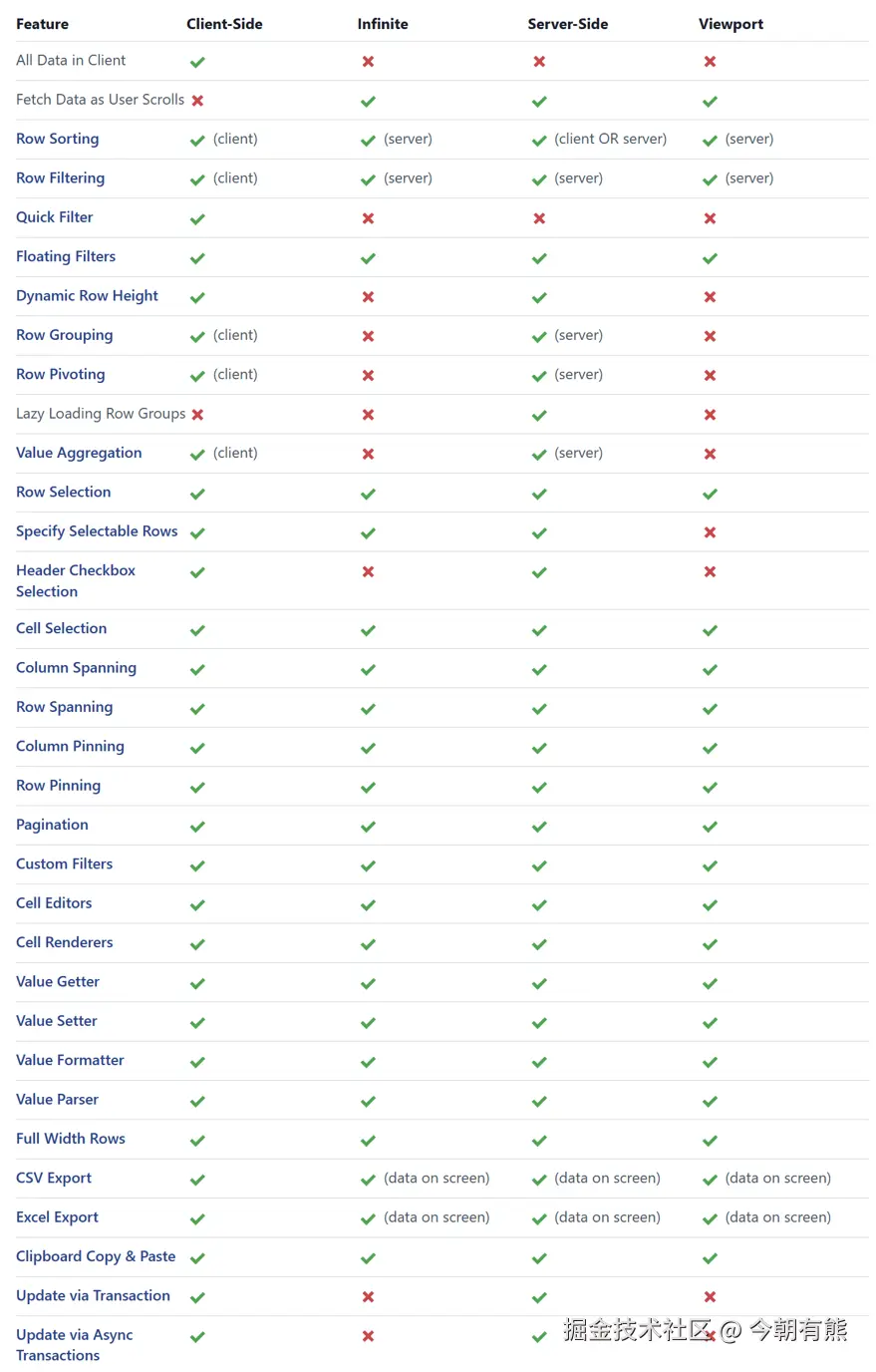Viewport: 876px width, 1372px height.
Task: Go to the Value Aggregation documentation link
Action: [x=79, y=453]
